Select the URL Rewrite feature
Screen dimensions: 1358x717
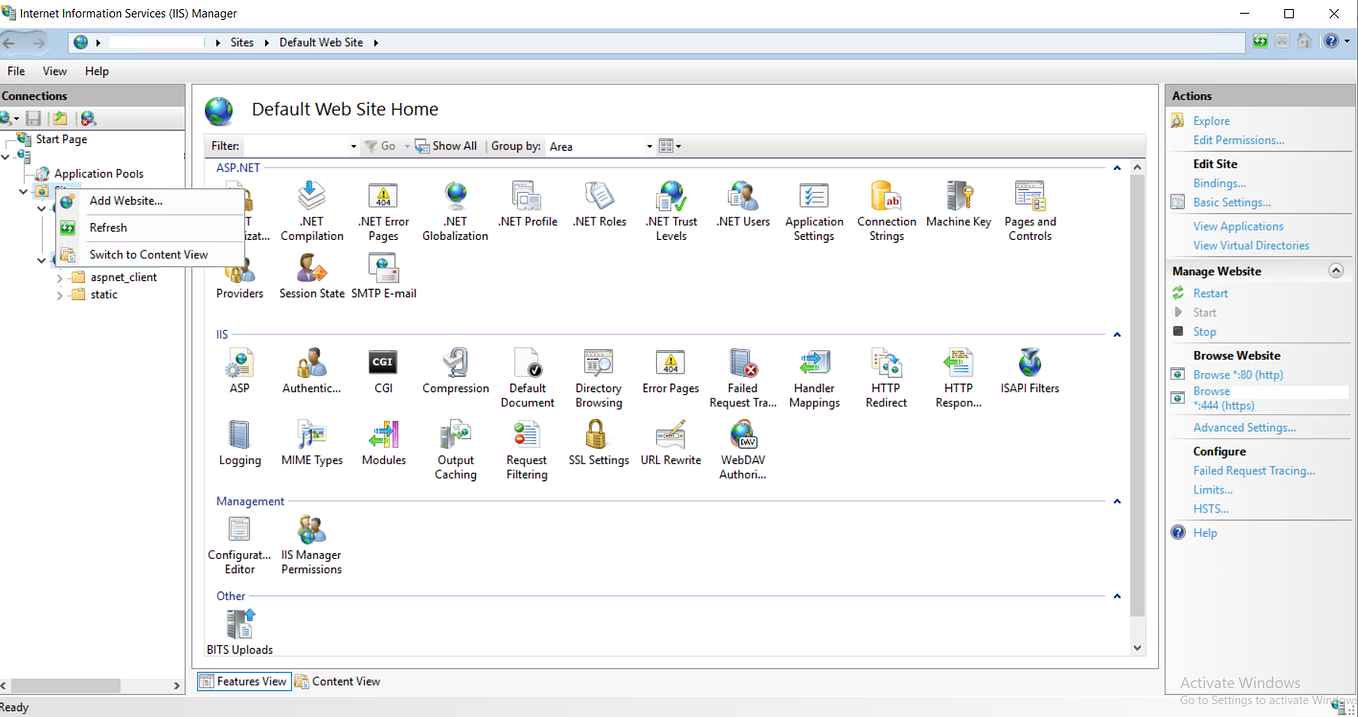click(670, 442)
